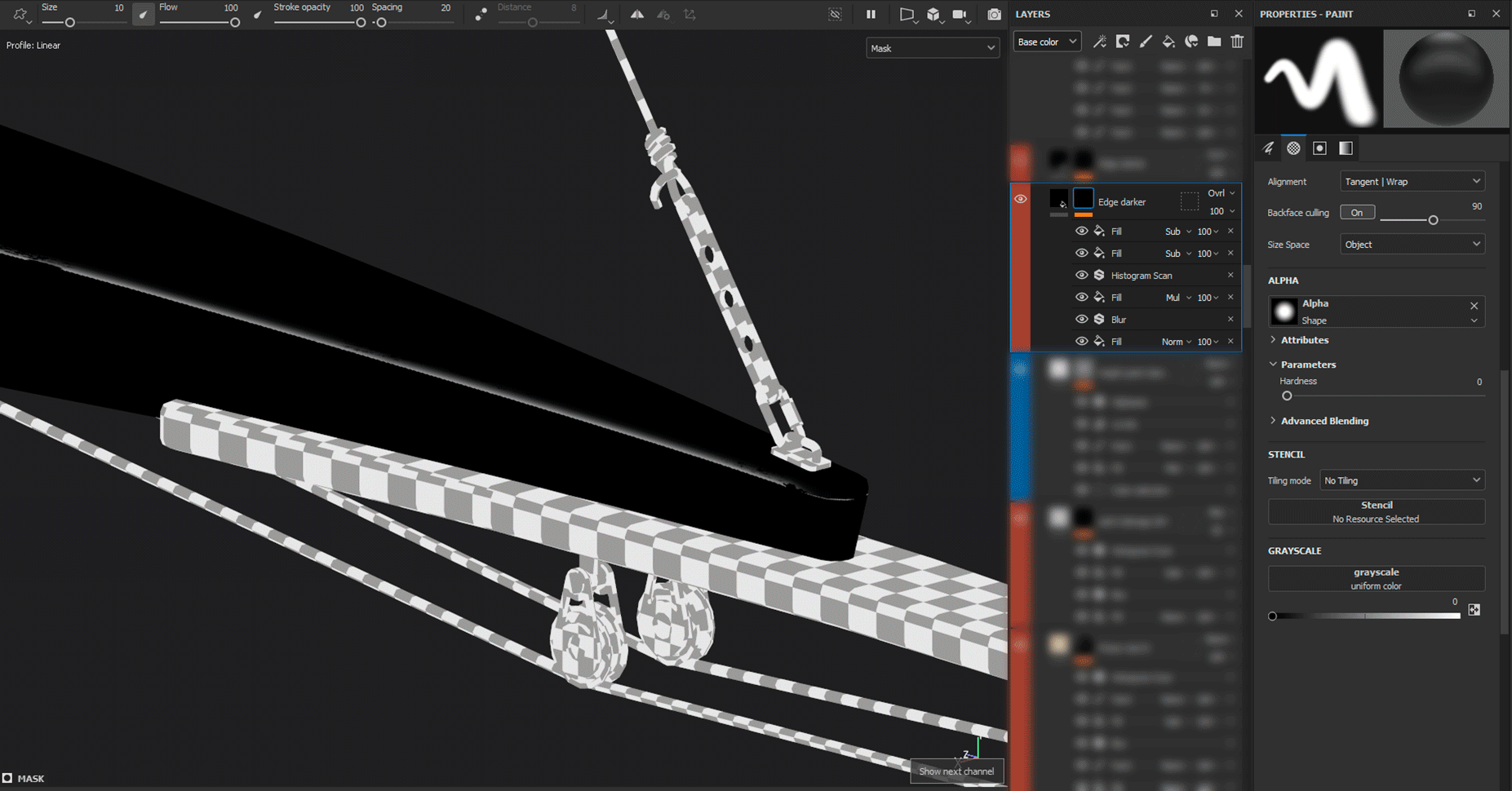1512x791 pixels.
Task: Add effect using magic wand icon
Action: tap(1100, 42)
